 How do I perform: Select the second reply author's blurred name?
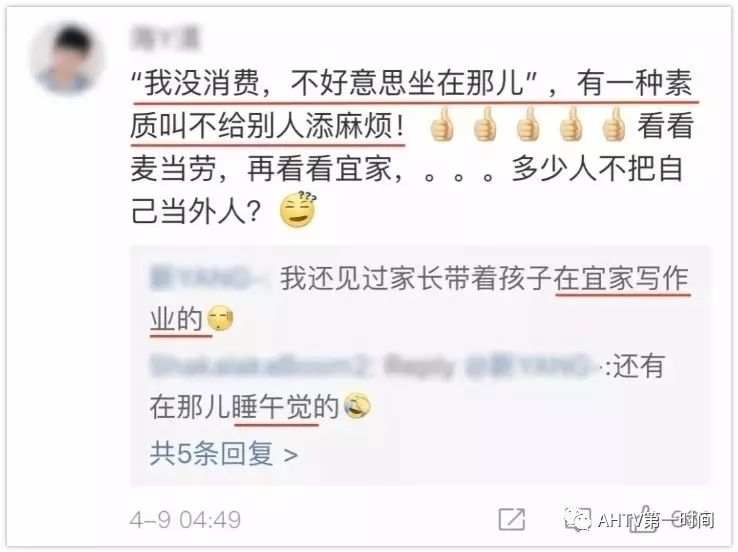click(x=258, y=367)
